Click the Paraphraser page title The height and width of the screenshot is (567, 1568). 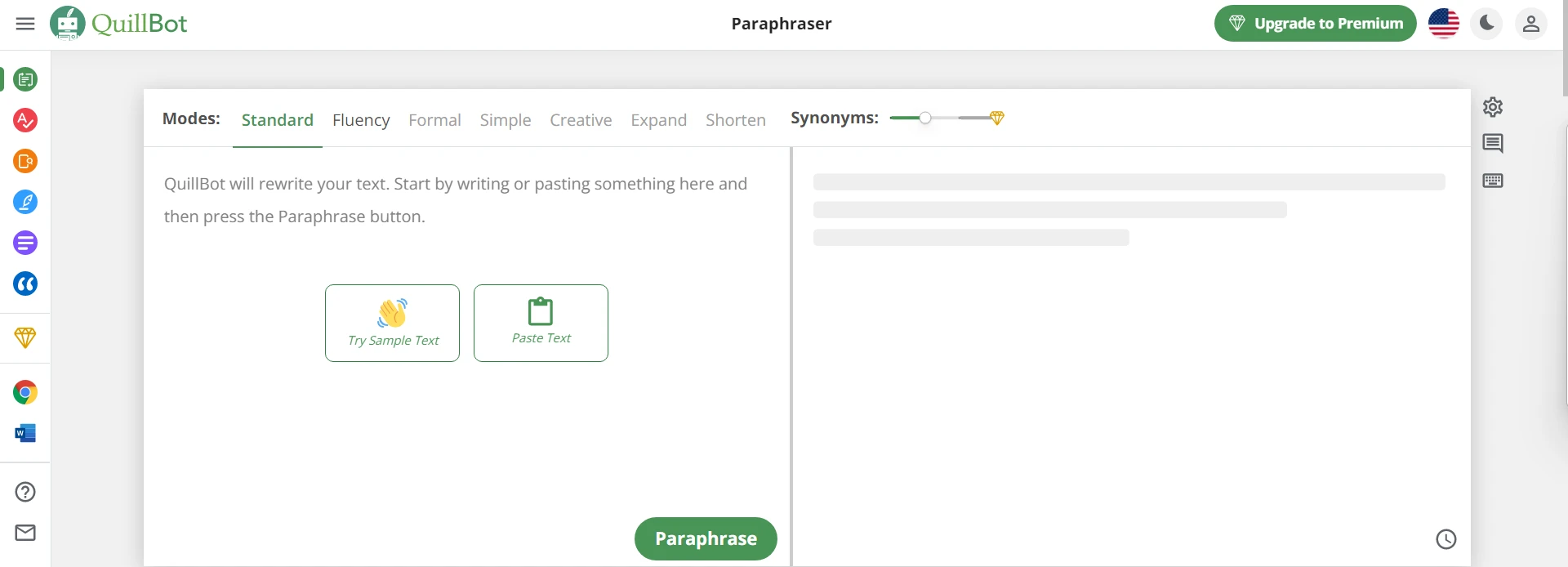(x=782, y=24)
